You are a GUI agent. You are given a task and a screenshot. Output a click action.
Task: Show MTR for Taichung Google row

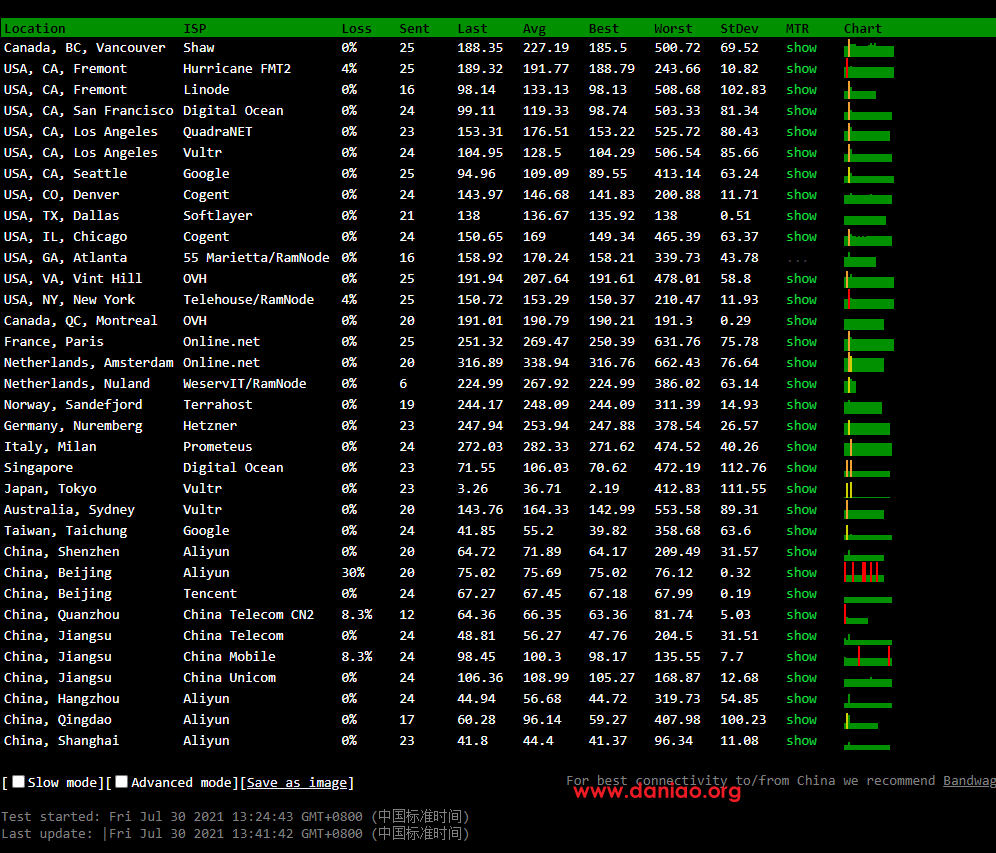tap(801, 530)
